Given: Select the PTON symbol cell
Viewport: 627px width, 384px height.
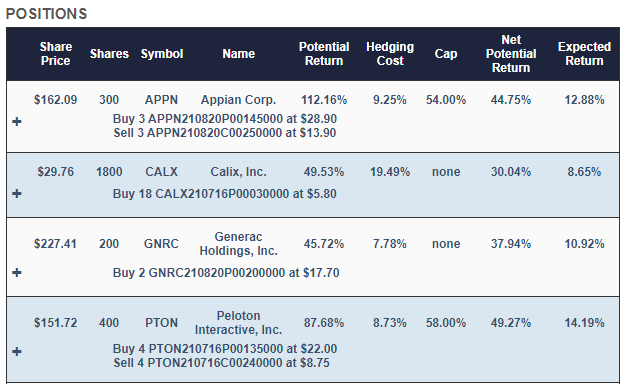Looking at the screenshot, I should [161, 323].
